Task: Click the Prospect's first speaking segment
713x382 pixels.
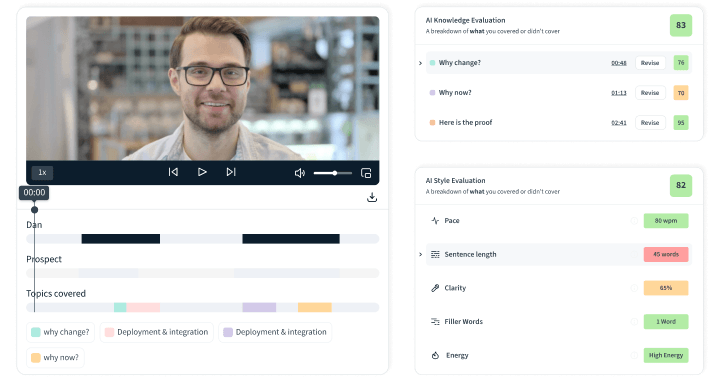Action: click(x=108, y=273)
